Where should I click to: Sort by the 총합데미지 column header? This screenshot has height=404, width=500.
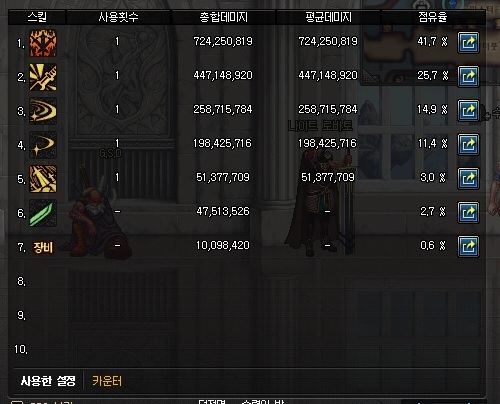tap(223, 17)
